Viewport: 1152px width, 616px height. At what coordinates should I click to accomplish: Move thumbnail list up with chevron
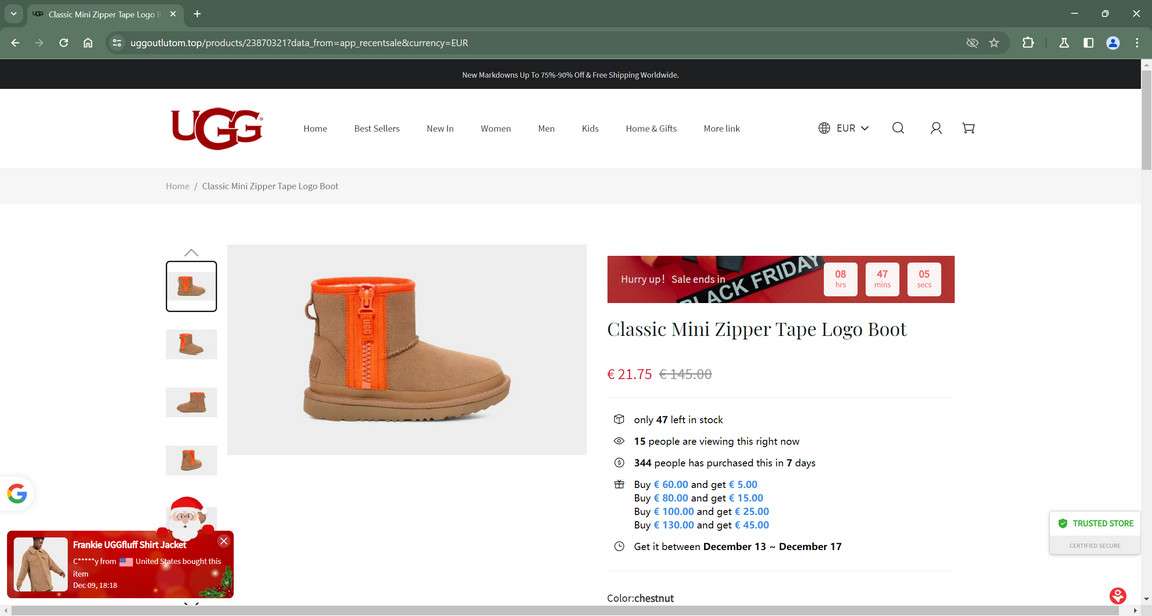(191, 252)
